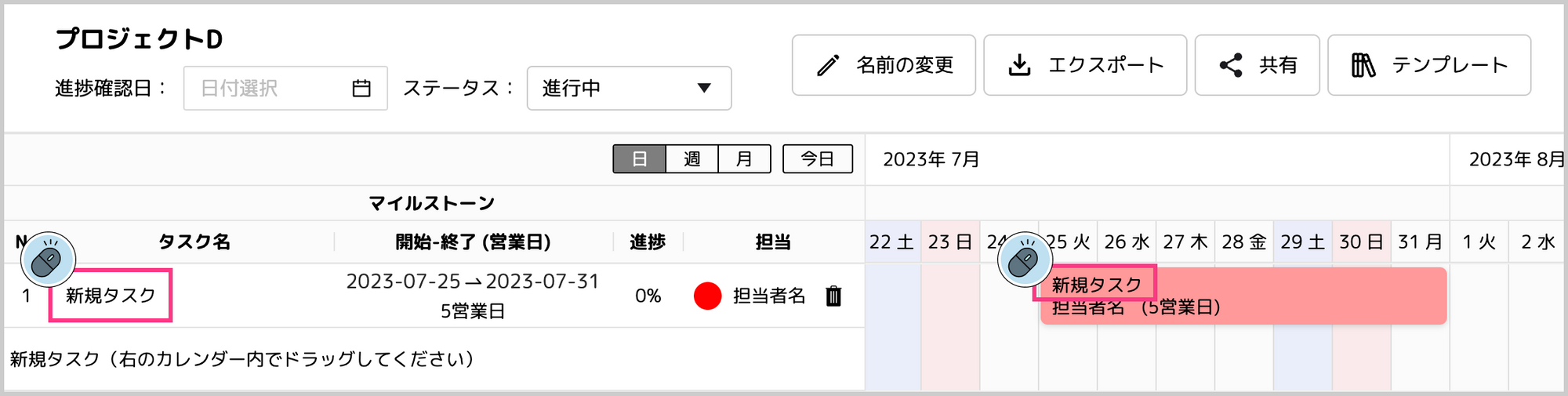
Task: Open the calendar icon in the date field
Action: click(x=361, y=89)
